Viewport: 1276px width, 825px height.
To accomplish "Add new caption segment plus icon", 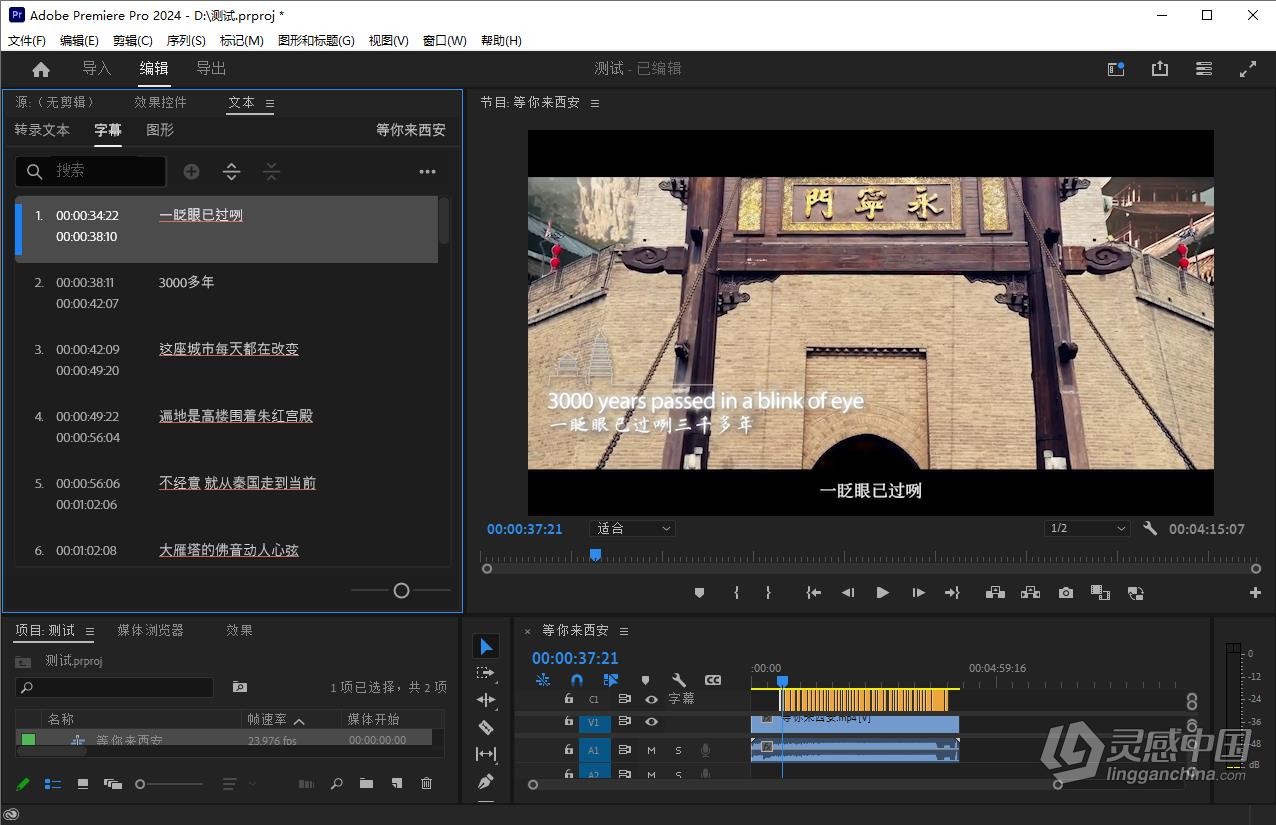I will click(191, 172).
